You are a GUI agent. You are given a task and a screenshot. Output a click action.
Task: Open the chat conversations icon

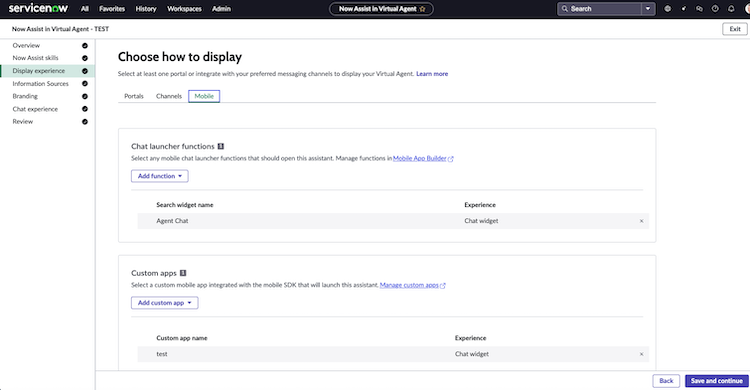click(x=699, y=9)
